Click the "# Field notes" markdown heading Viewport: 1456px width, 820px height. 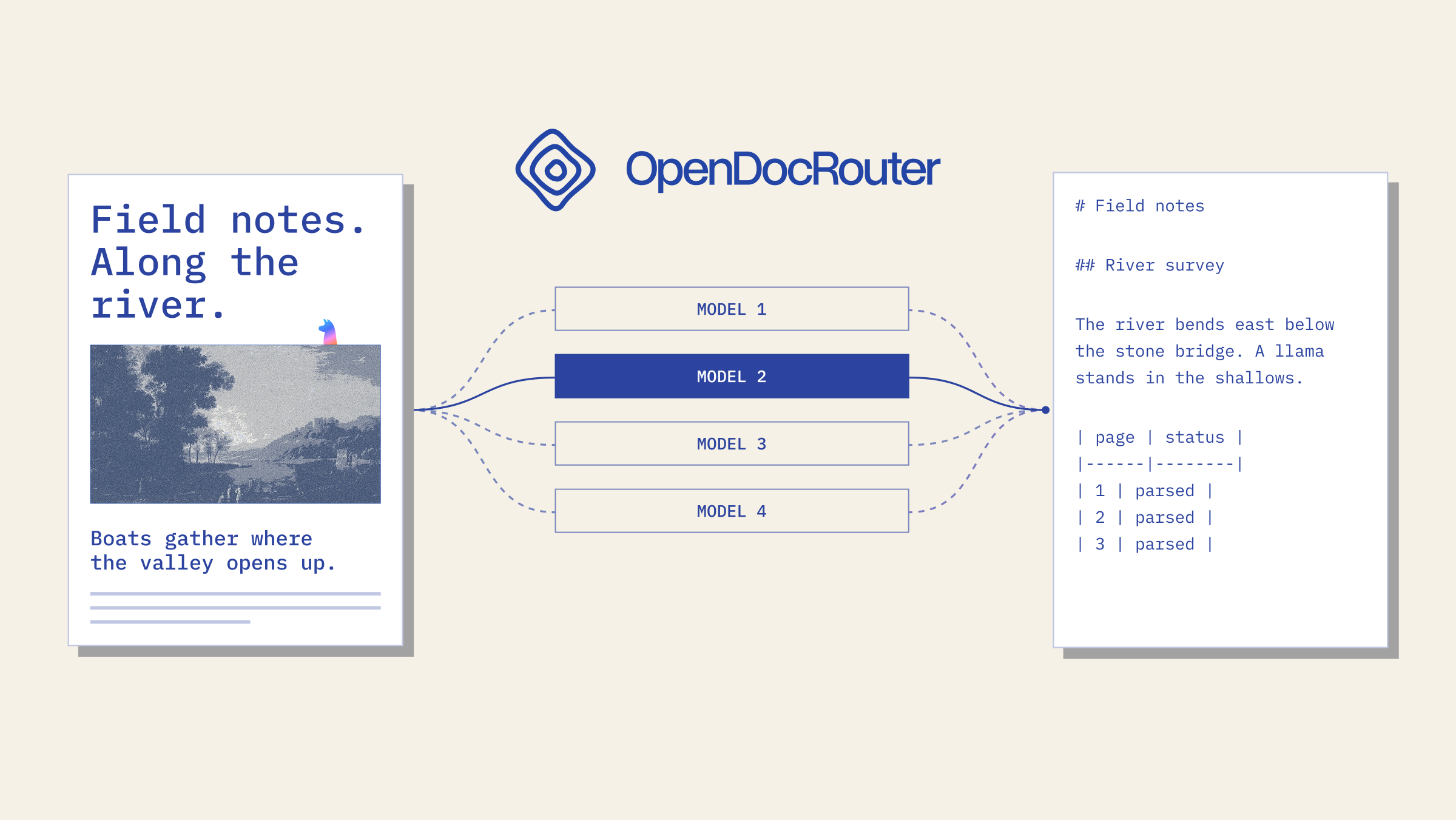coord(1139,206)
